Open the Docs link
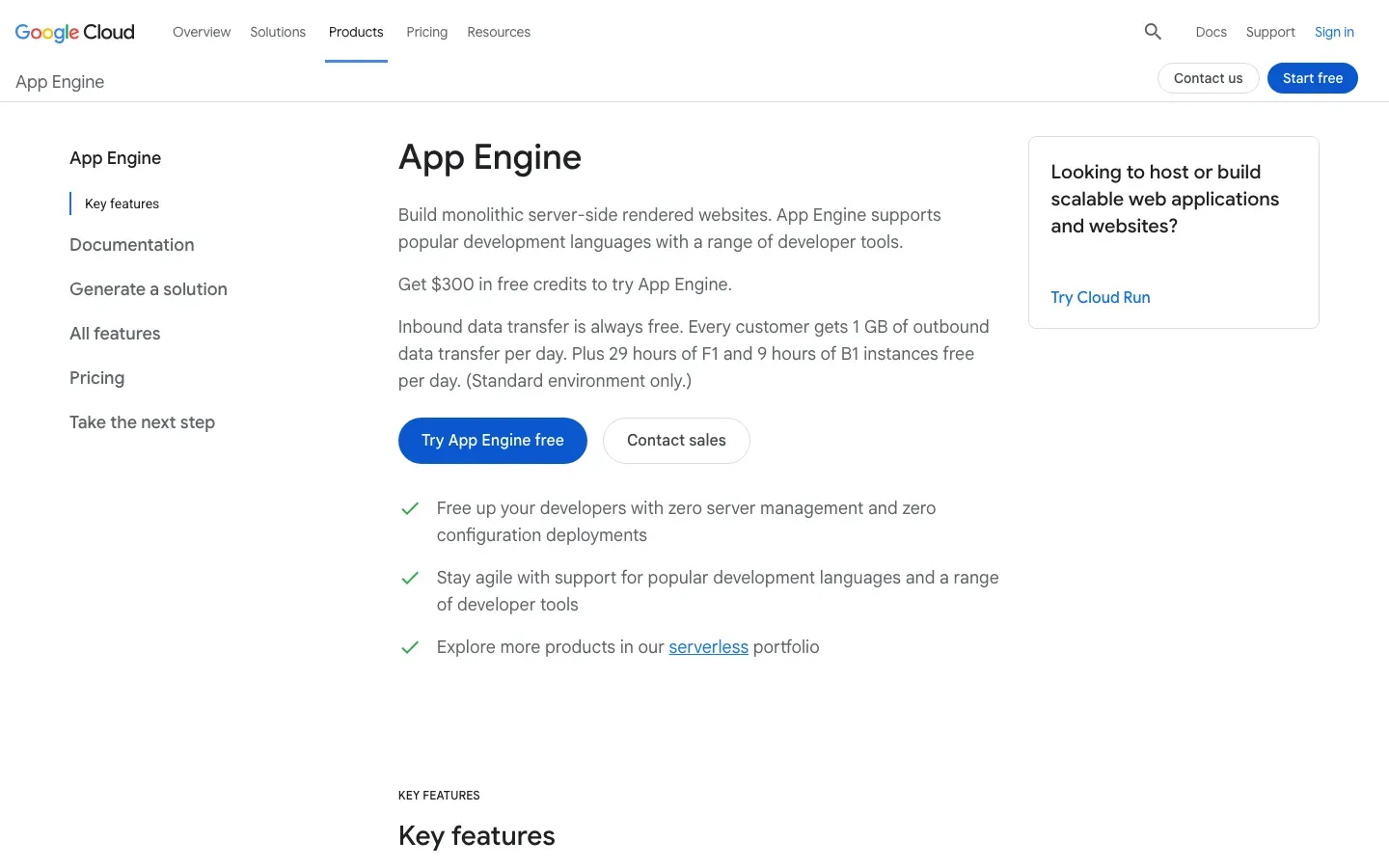The image size is (1389, 868). 1211,32
